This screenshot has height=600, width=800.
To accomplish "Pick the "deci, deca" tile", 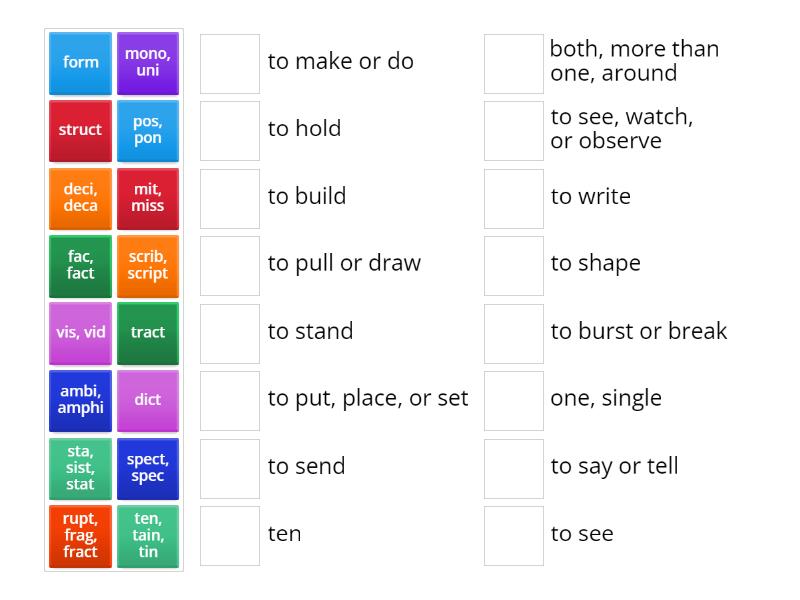I will pos(80,198).
